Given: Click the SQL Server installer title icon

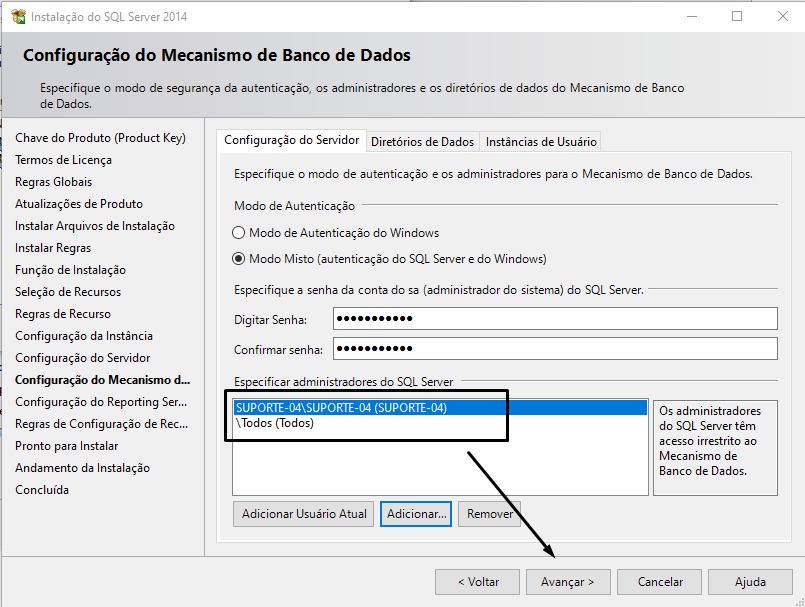Looking at the screenshot, I should coord(18,16).
